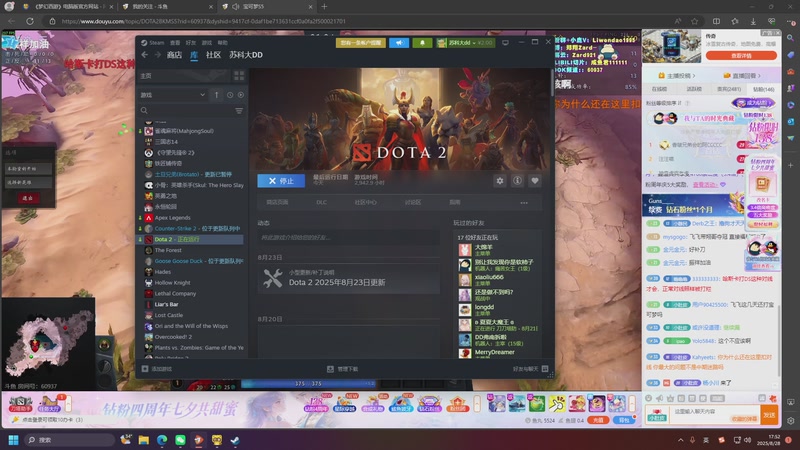The height and width of the screenshot is (450, 800).
Task: Open the more options ellipsis in game links bar
Action: click(x=524, y=203)
